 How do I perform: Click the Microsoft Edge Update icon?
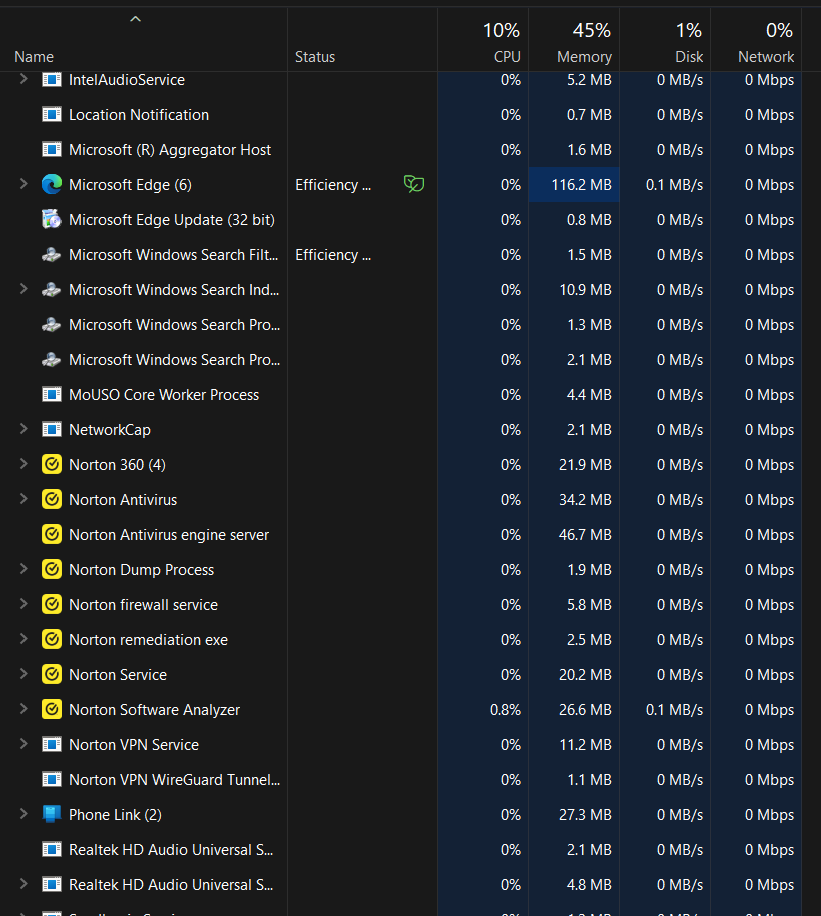[x=52, y=220]
